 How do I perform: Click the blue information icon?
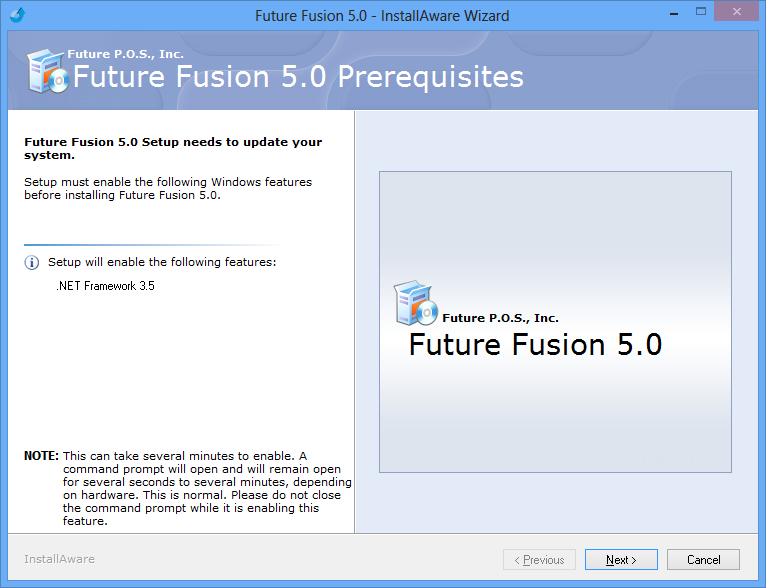tap(32, 263)
